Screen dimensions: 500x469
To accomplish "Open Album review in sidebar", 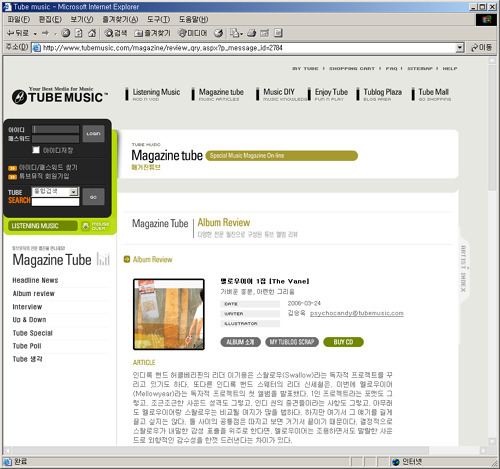I will 34,294.
